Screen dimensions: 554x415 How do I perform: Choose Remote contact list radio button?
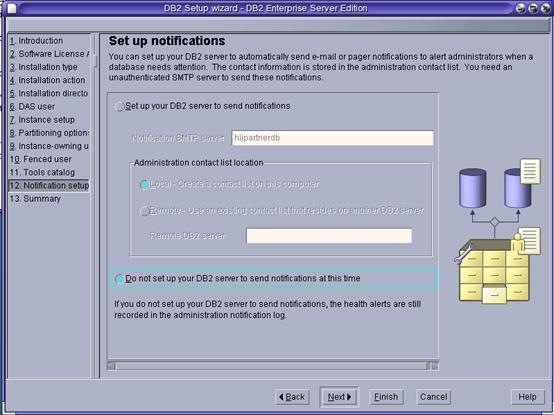(145, 211)
